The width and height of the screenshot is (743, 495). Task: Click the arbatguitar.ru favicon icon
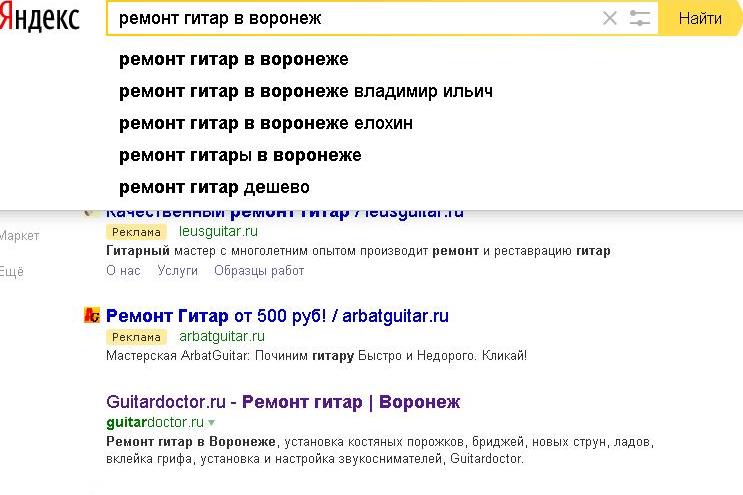[92, 315]
